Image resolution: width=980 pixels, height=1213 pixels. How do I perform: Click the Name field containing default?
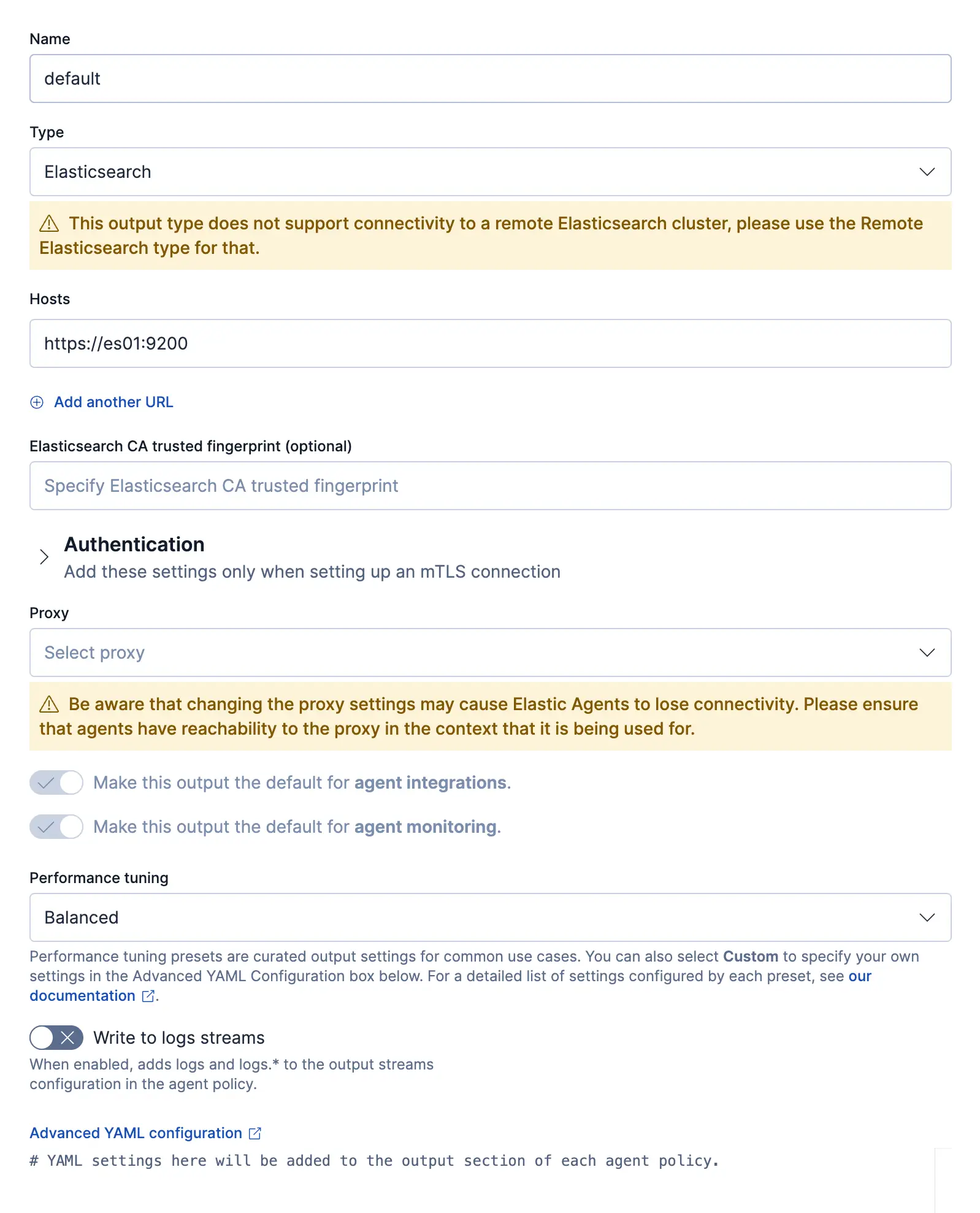(x=490, y=78)
